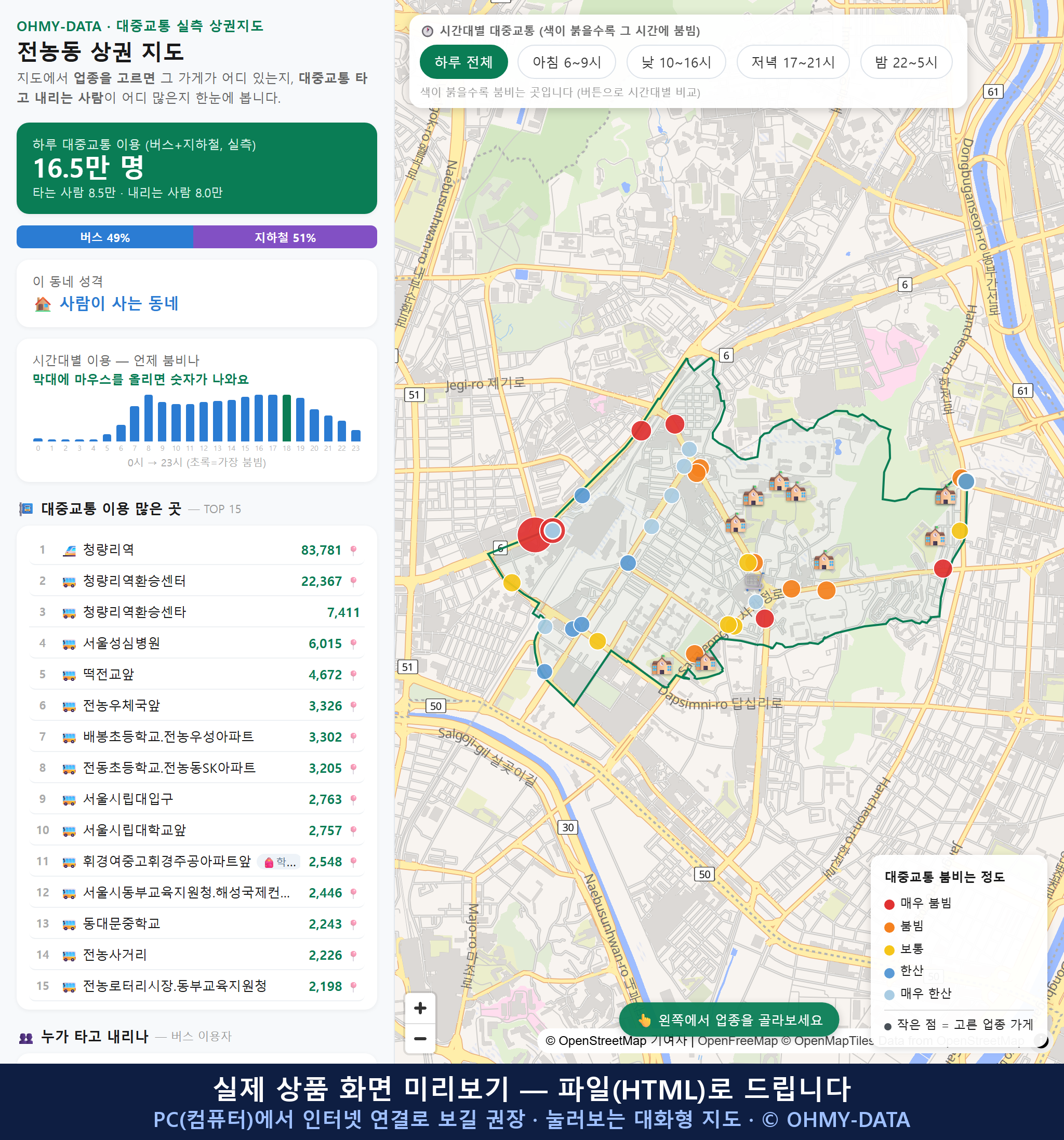Image resolution: width=1064 pixels, height=1140 pixels.
Task: Open the OpenFreeMap attribution link
Action: 738,1041
